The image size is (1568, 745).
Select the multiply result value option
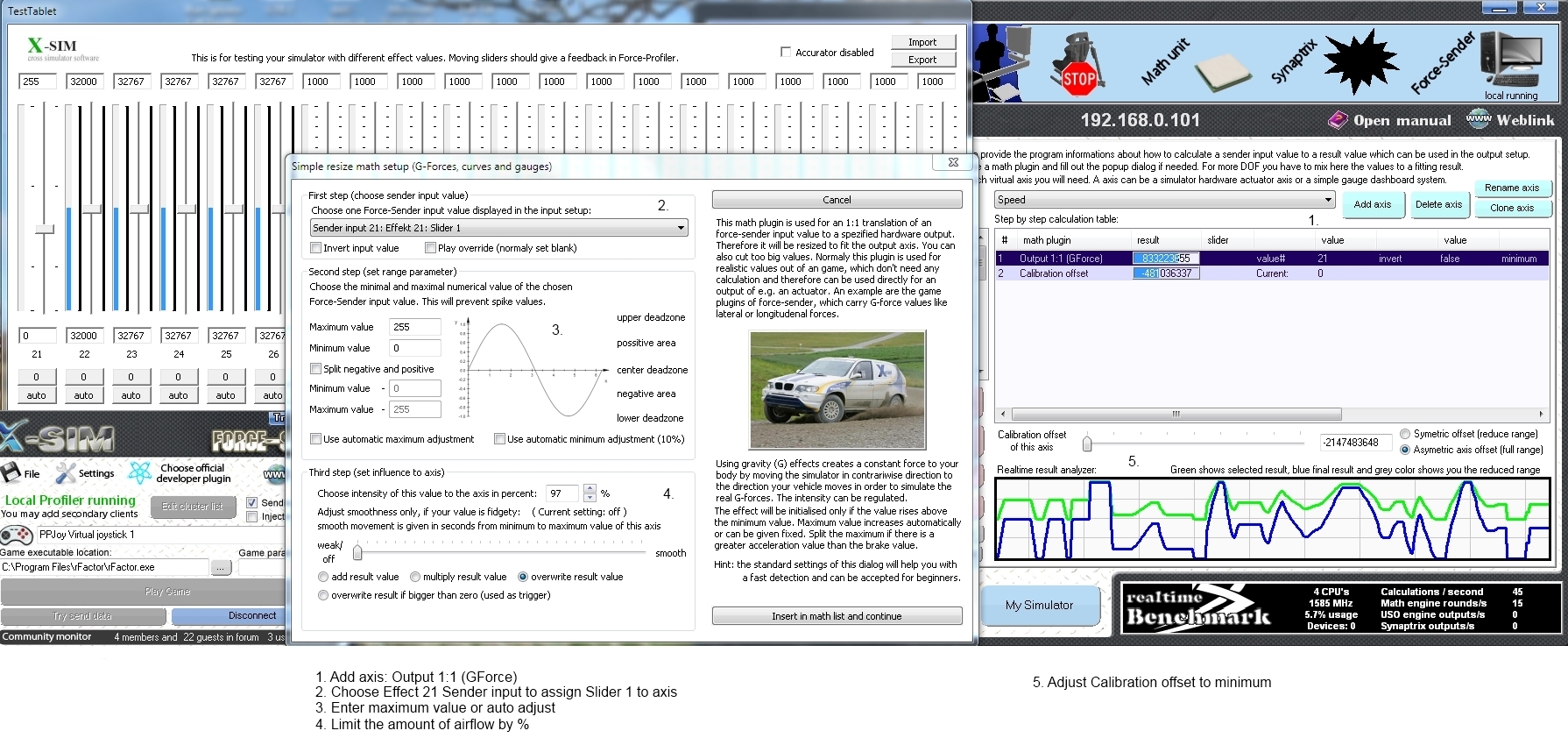click(x=415, y=577)
